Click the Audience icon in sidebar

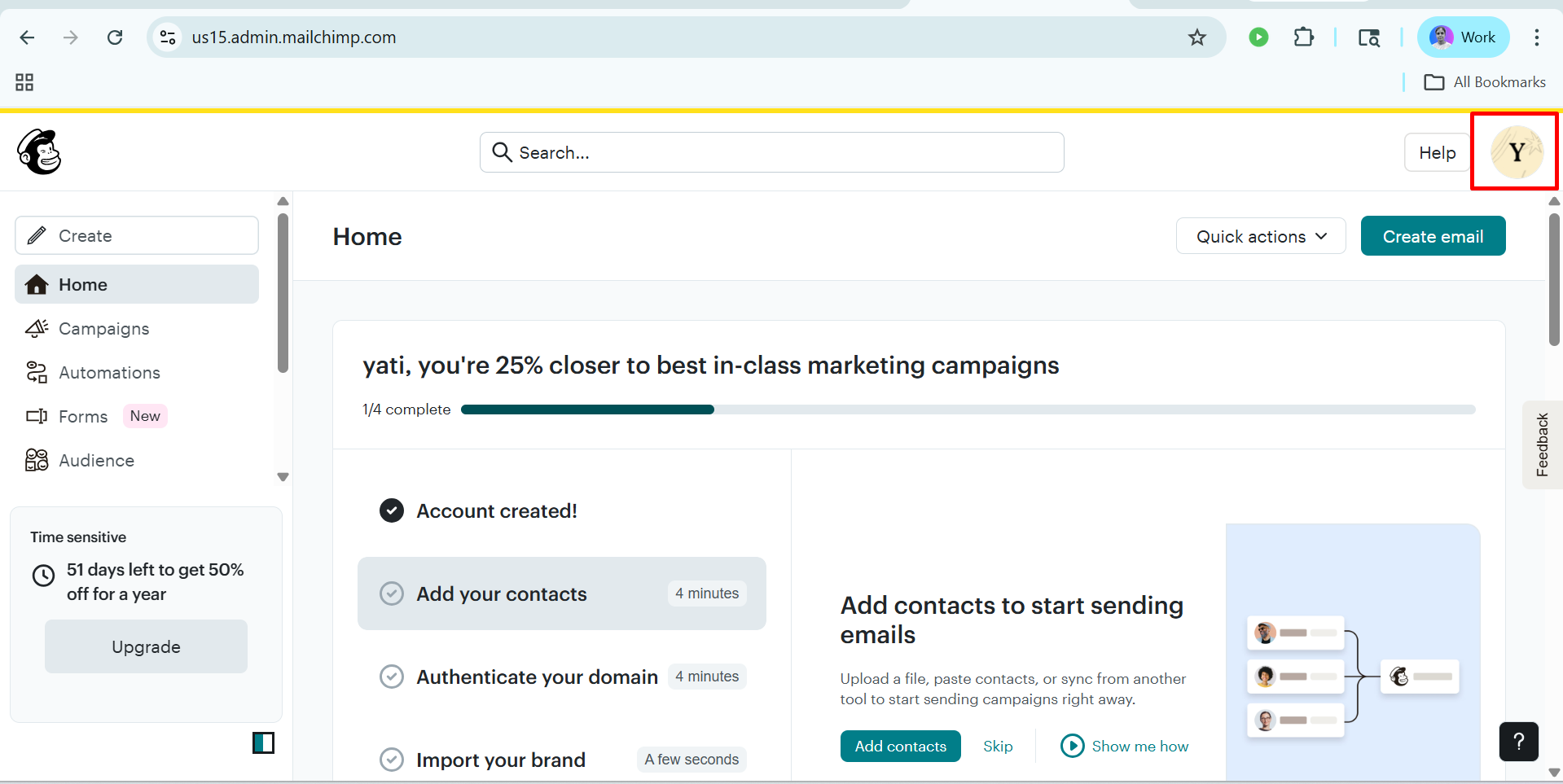pos(37,461)
